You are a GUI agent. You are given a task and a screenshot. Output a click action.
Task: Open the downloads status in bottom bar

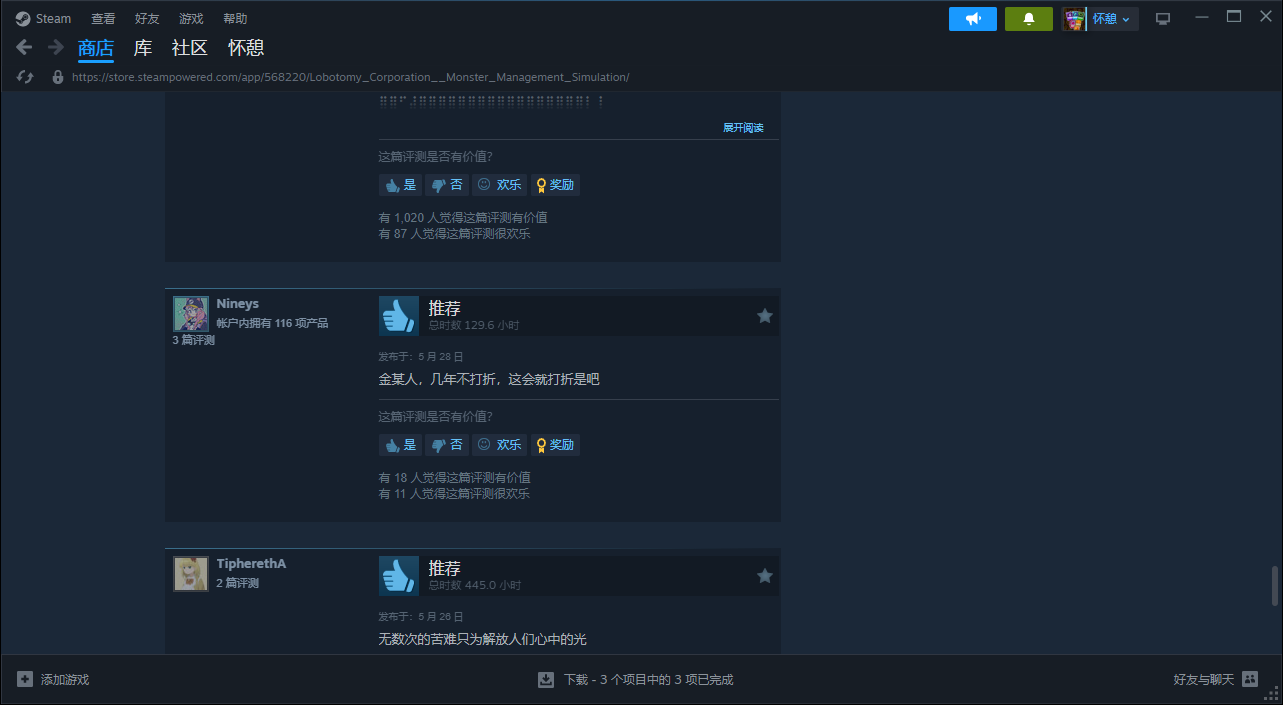coord(635,680)
